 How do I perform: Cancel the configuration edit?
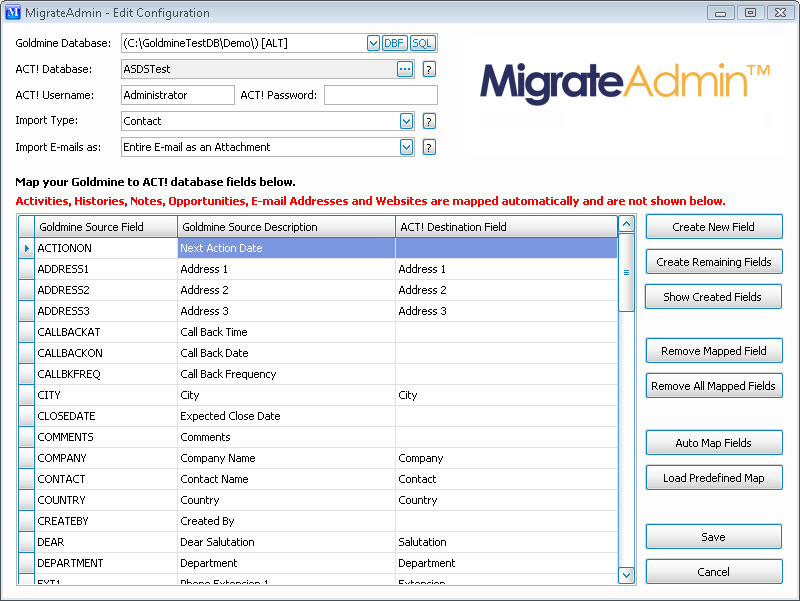click(713, 571)
